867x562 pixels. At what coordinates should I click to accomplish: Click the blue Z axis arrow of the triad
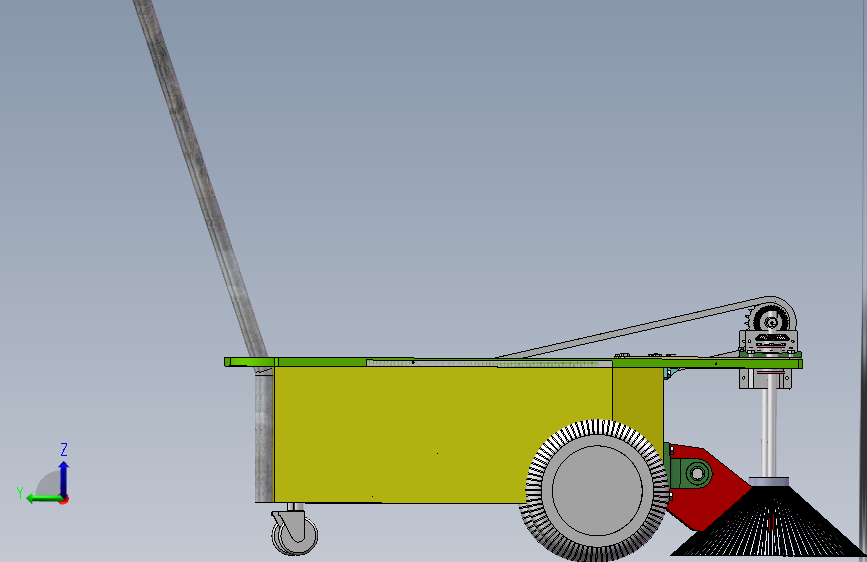pos(64,478)
